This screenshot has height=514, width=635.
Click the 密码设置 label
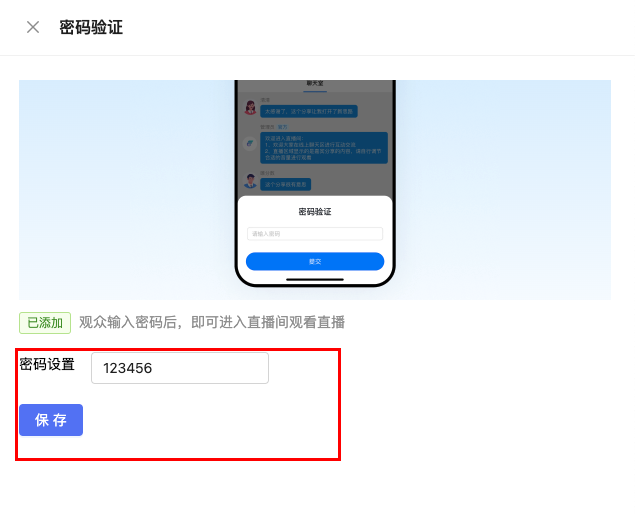47,364
